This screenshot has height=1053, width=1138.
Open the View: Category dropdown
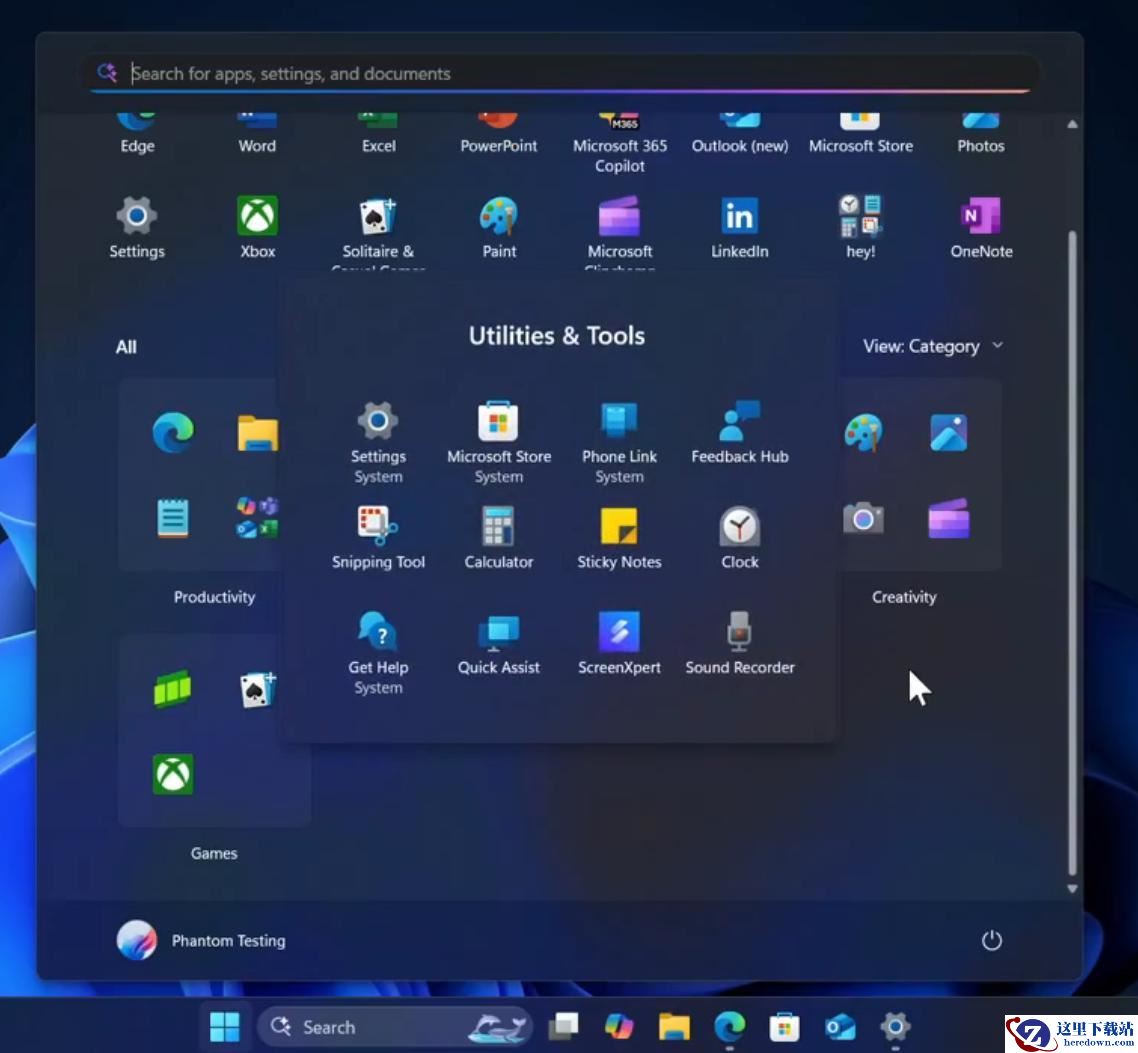pyautogui.click(x=933, y=346)
